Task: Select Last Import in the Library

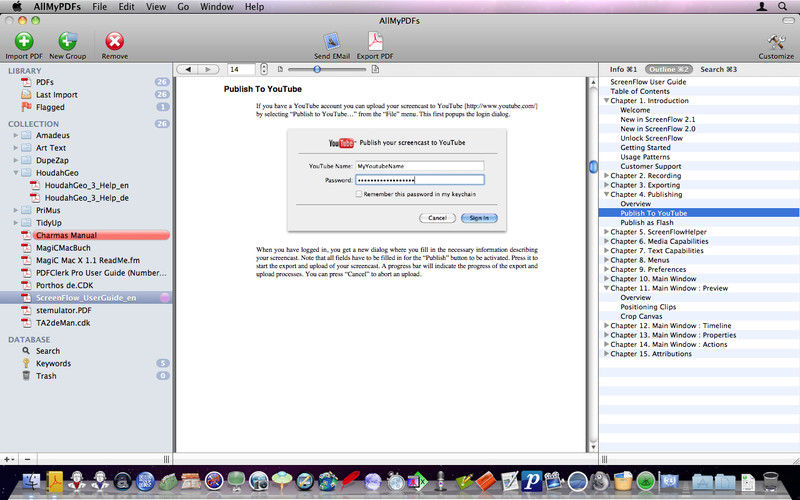Action: click(57, 95)
